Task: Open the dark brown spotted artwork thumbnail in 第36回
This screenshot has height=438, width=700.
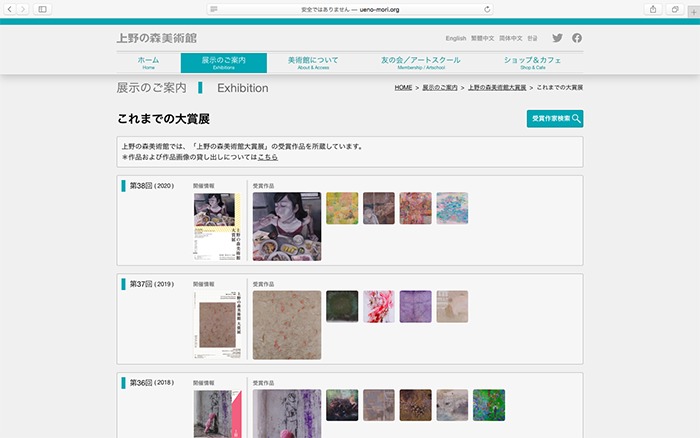Action: [x=415, y=405]
